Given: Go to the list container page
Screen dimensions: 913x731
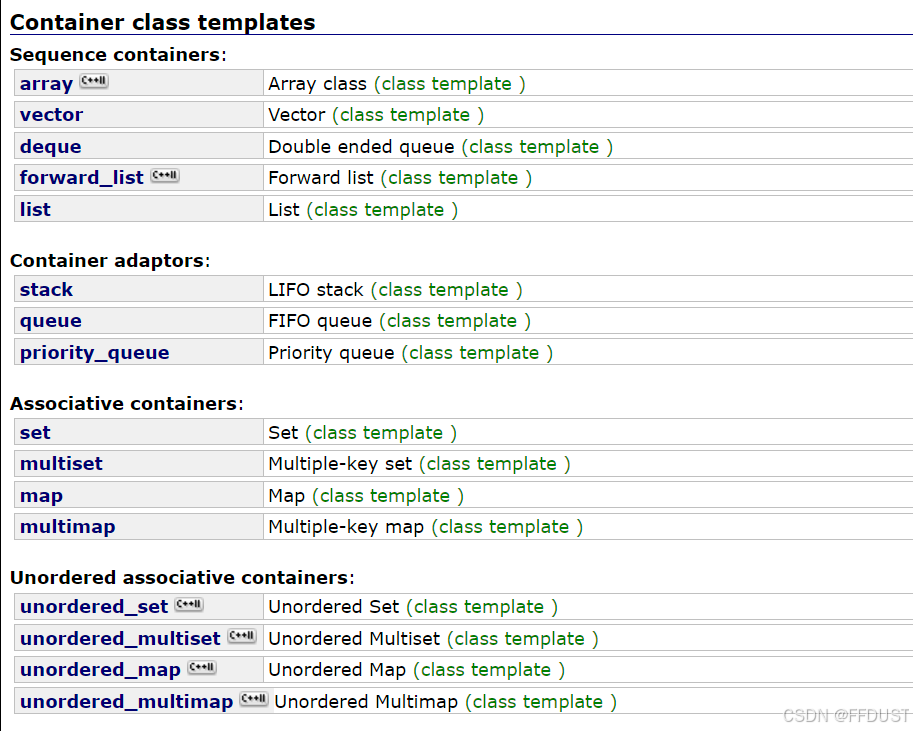Looking at the screenshot, I should coord(35,210).
